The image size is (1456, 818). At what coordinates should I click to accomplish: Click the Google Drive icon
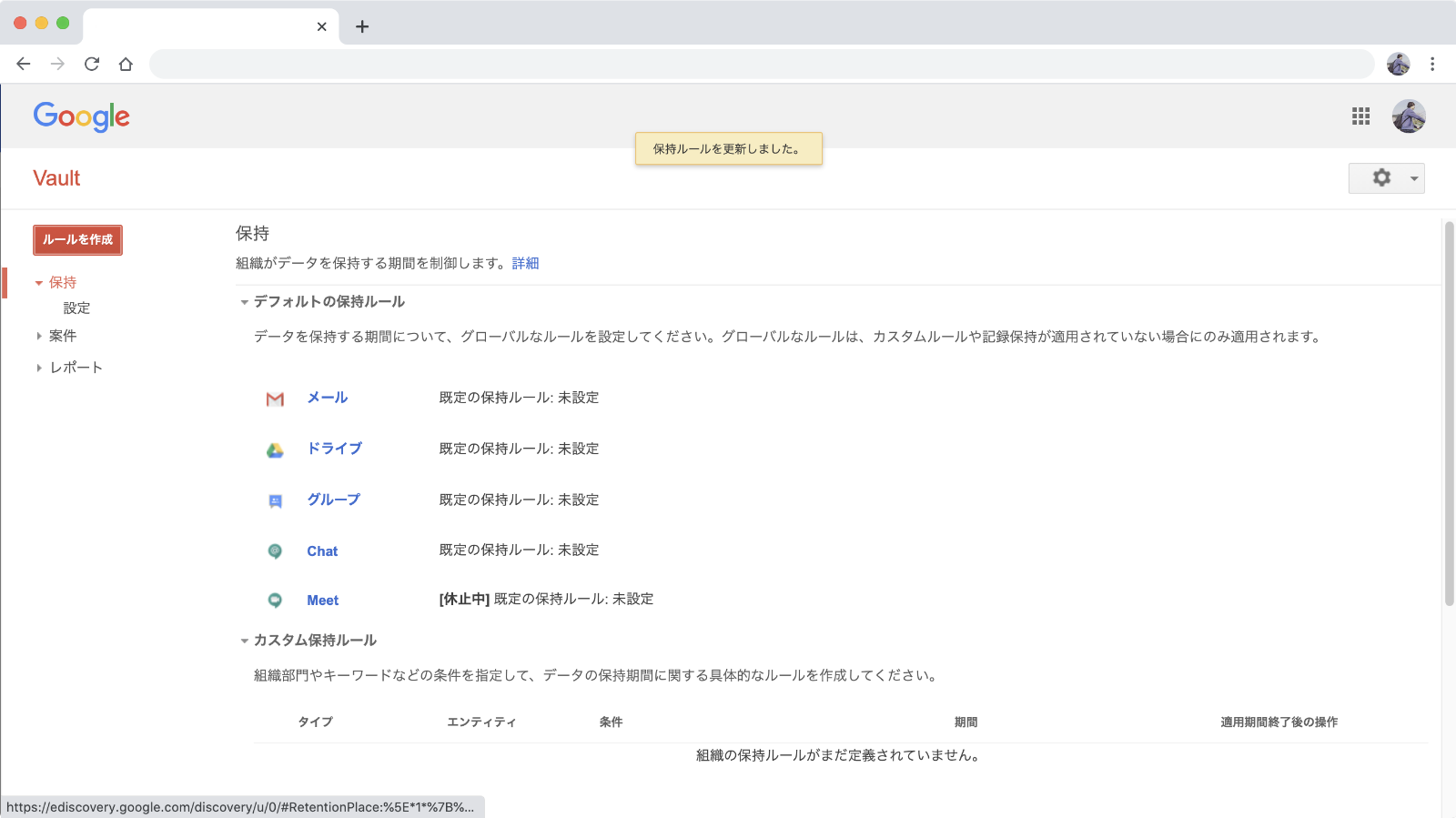click(275, 450)
